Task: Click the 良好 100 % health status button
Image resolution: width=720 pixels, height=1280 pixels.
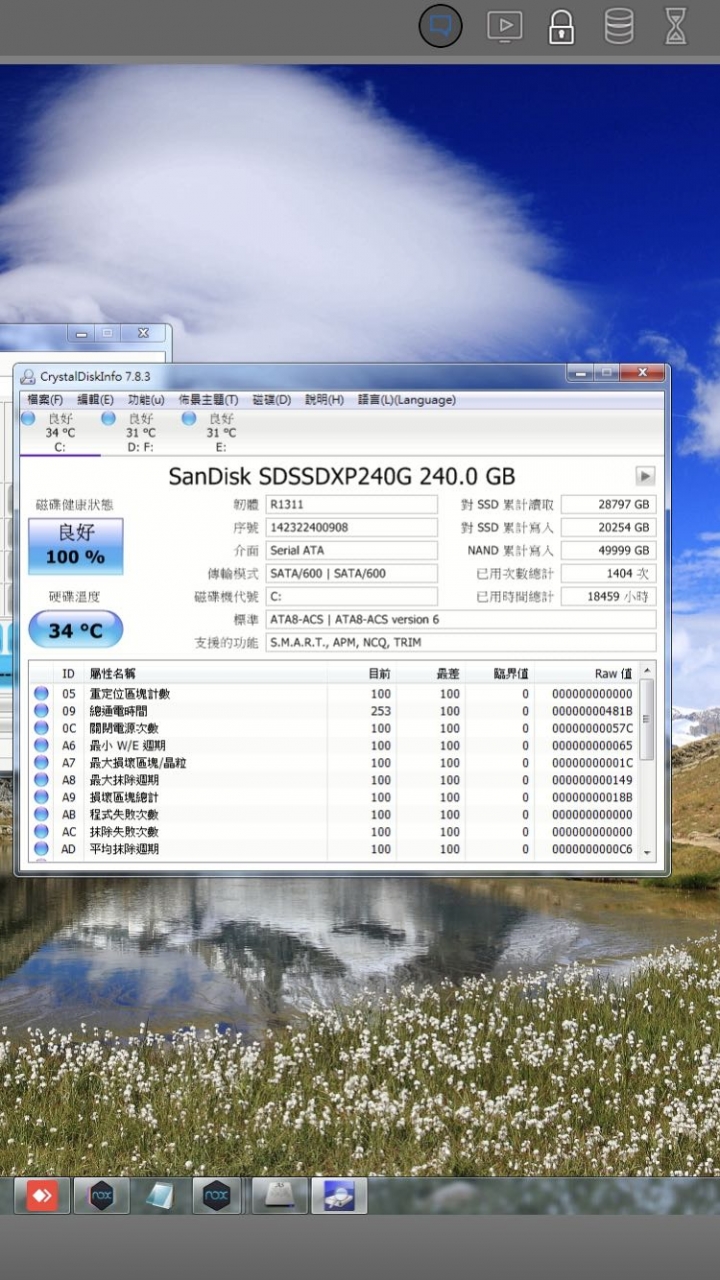Action: coord(75,546)
